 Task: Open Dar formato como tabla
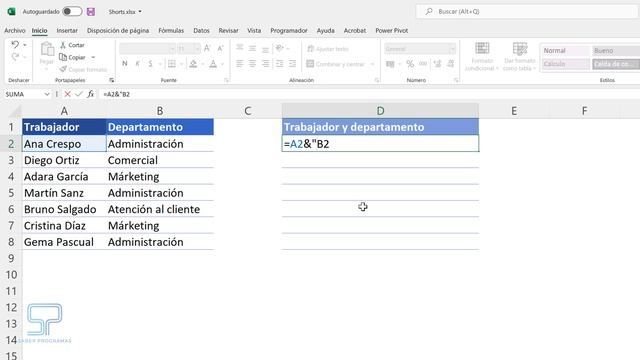coord(520,56)
